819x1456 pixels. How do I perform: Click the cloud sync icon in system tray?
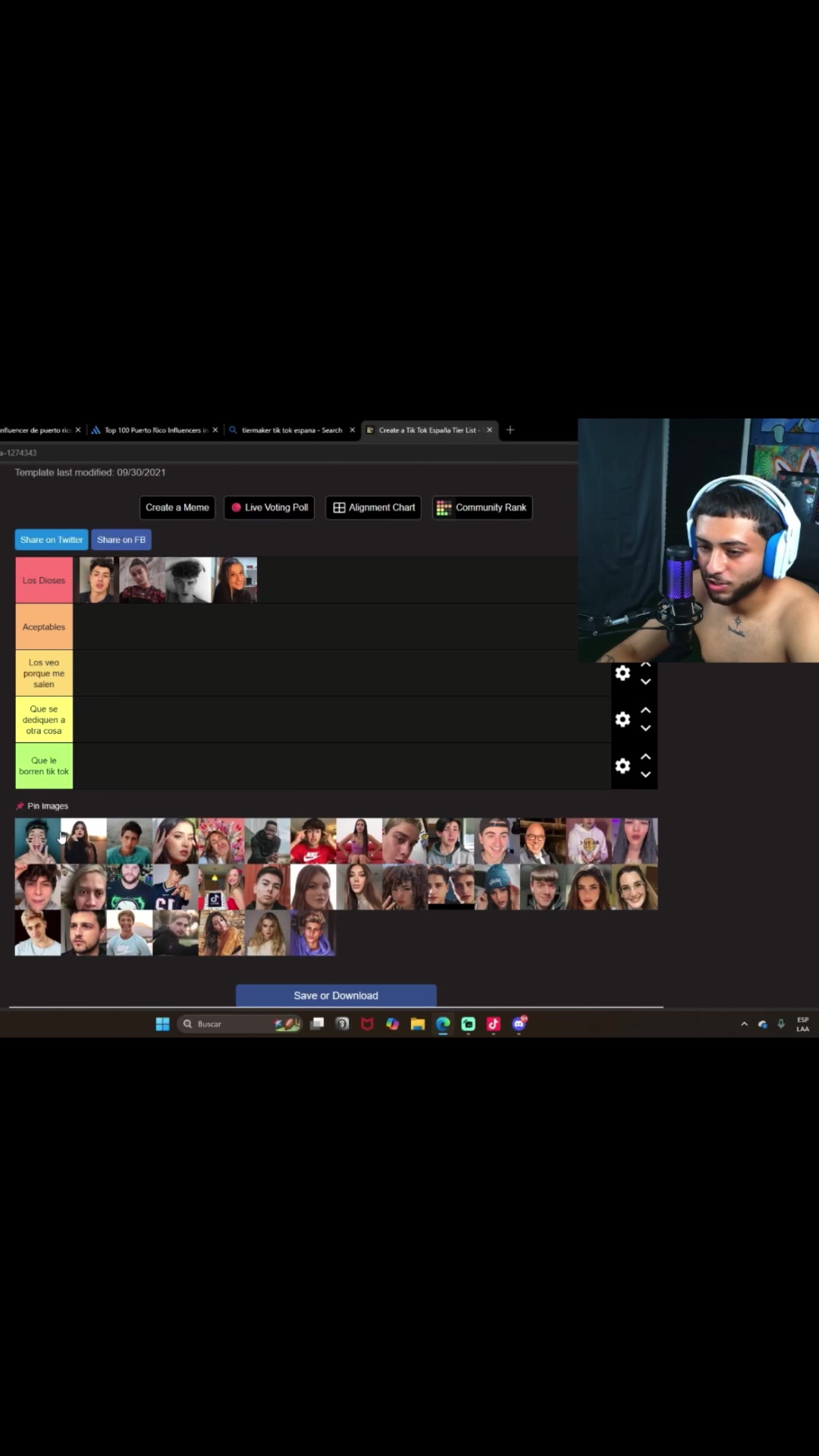763,1025
